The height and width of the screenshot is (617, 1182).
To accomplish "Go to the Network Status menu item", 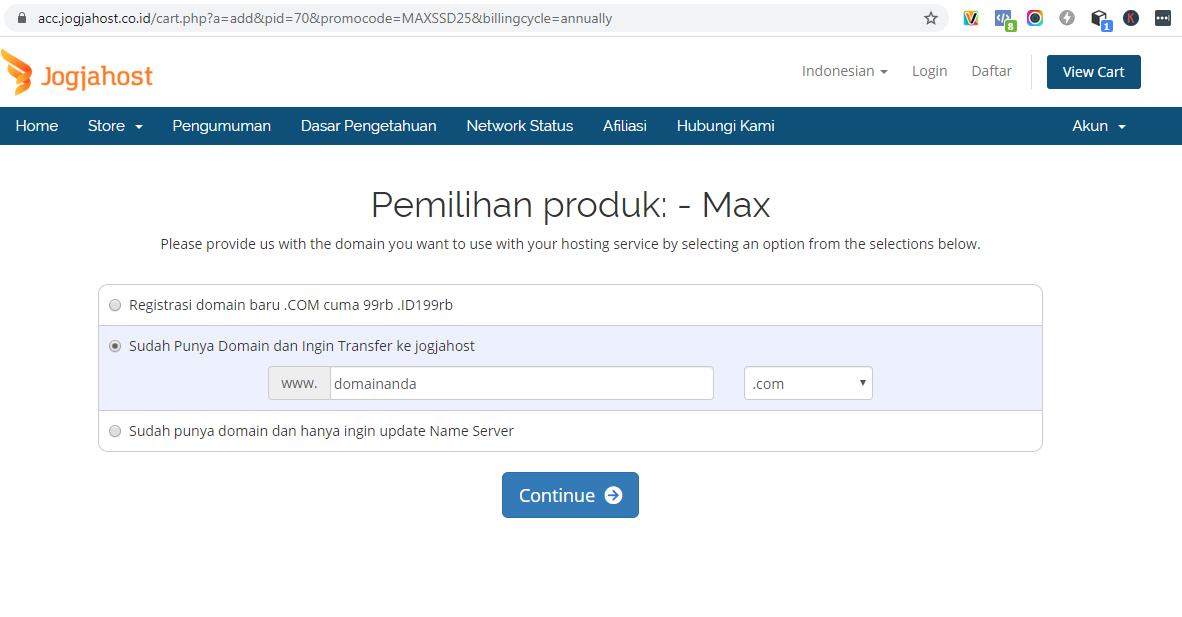I will pyautogui.click(x=519, y=125).
